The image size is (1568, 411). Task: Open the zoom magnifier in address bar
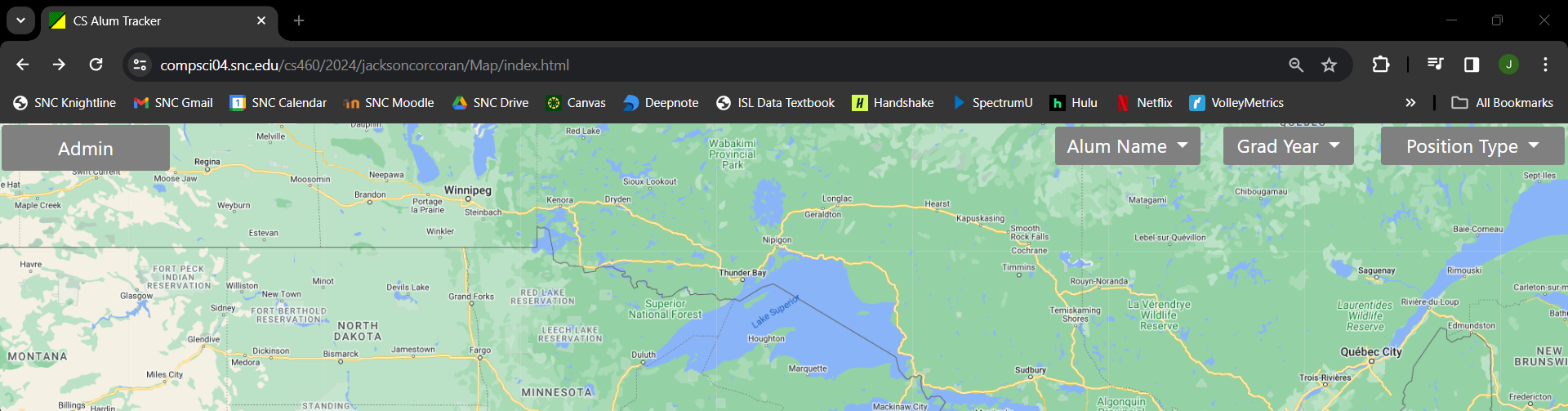1295,65
